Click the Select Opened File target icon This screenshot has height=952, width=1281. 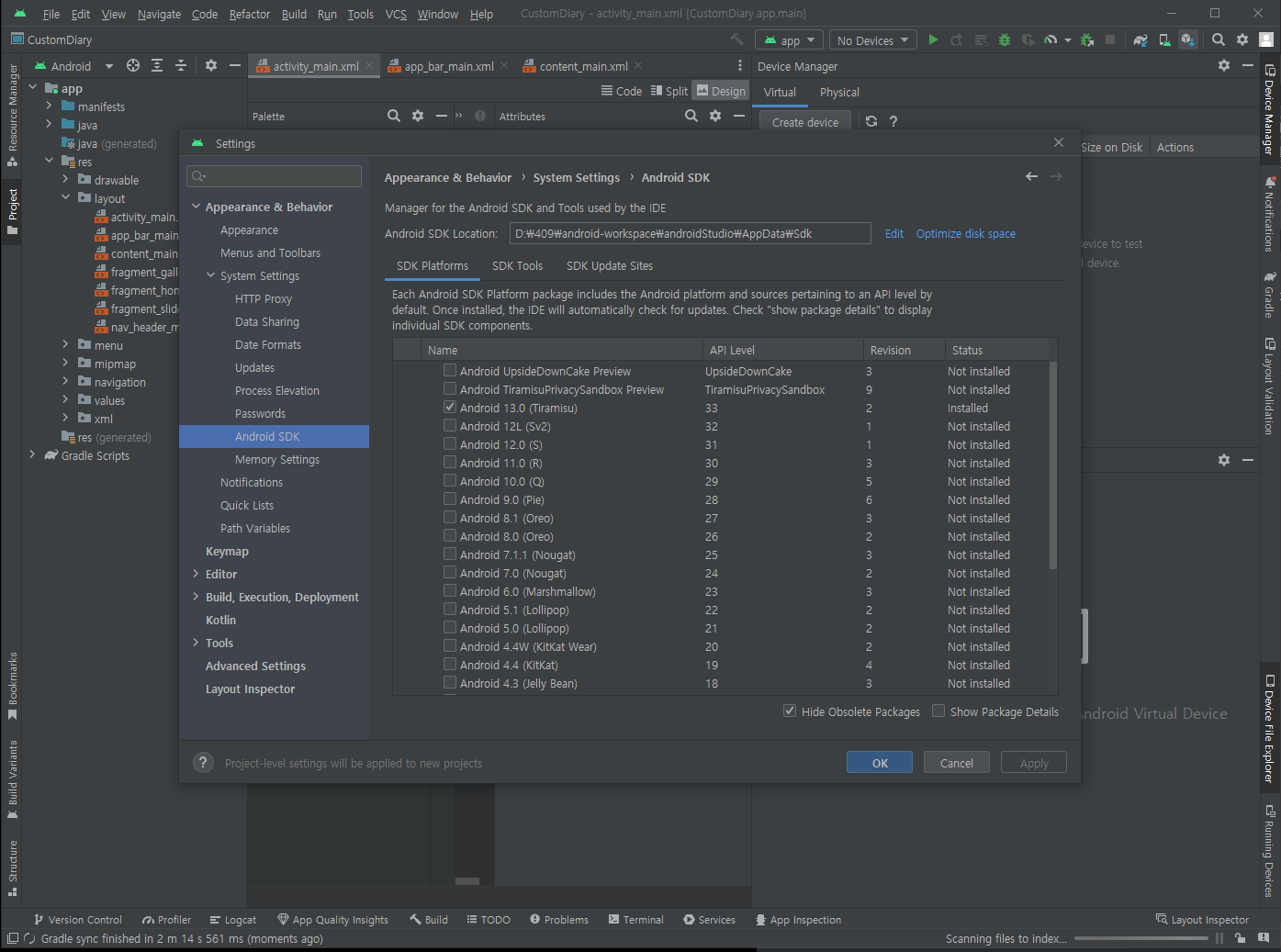coord(133,65)
